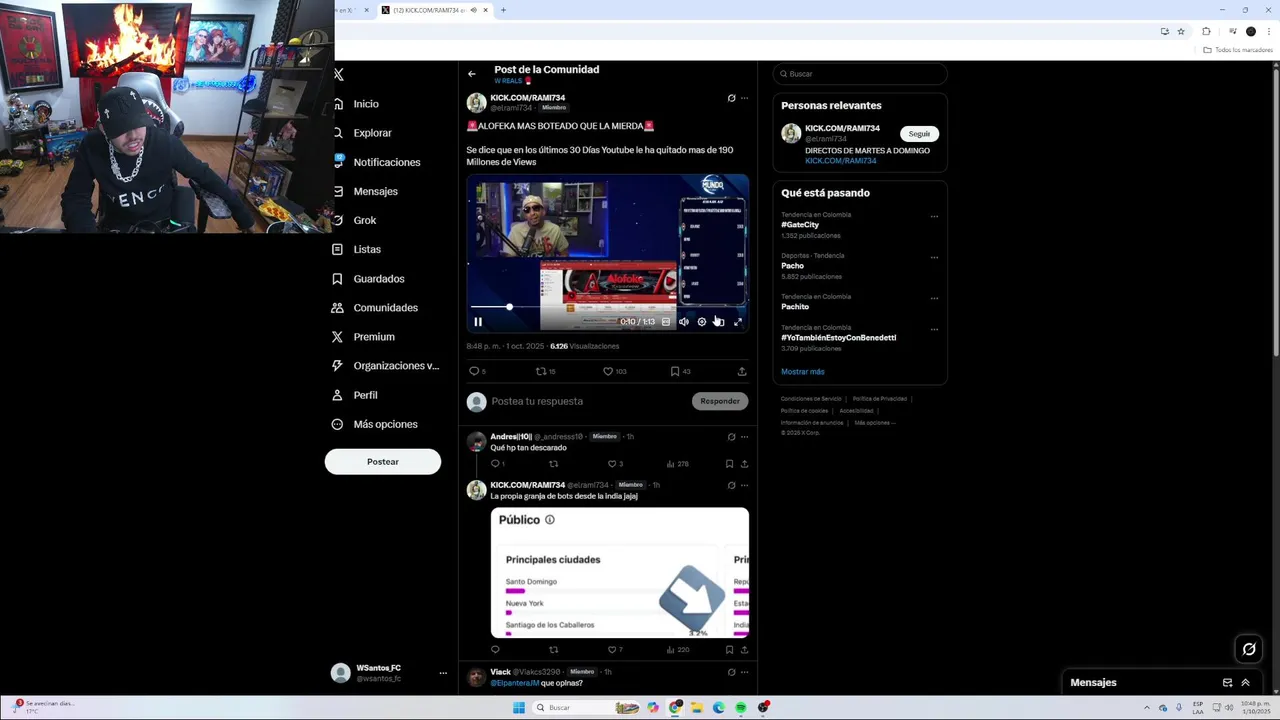Open Inicio in the X sidebar
The height and width of the screenshot is (720, 1280).
(357, 104)
